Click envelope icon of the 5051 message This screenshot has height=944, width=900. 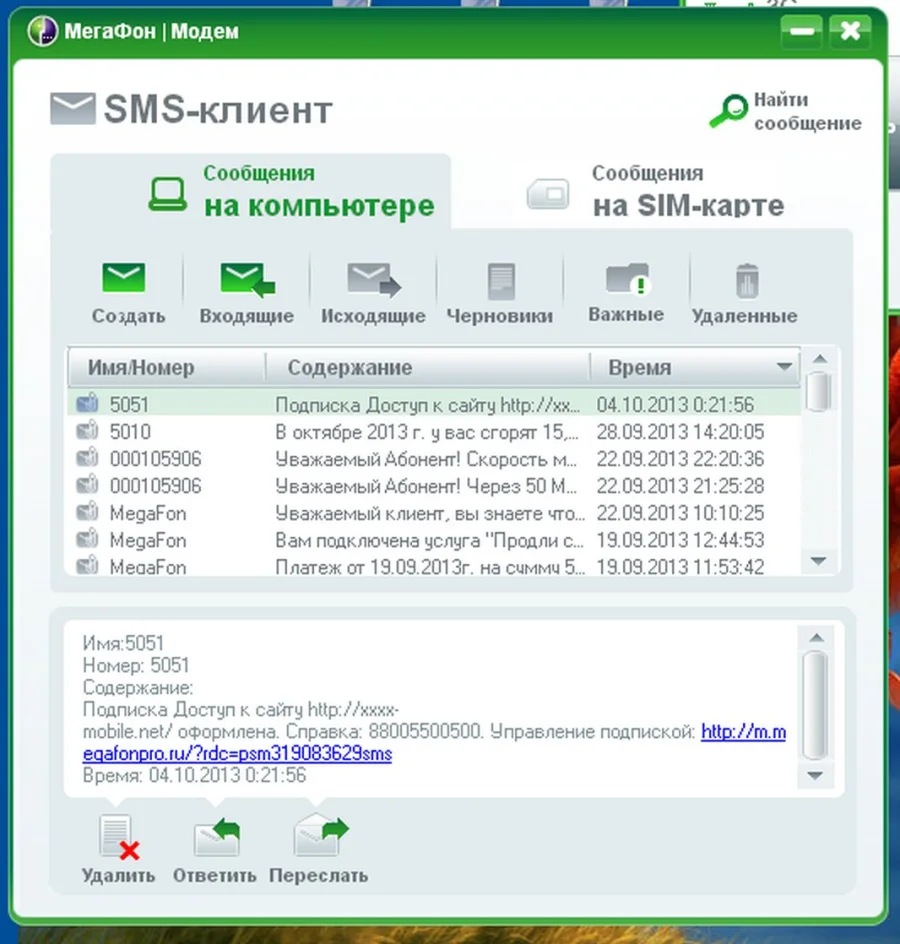coord(87,403)
